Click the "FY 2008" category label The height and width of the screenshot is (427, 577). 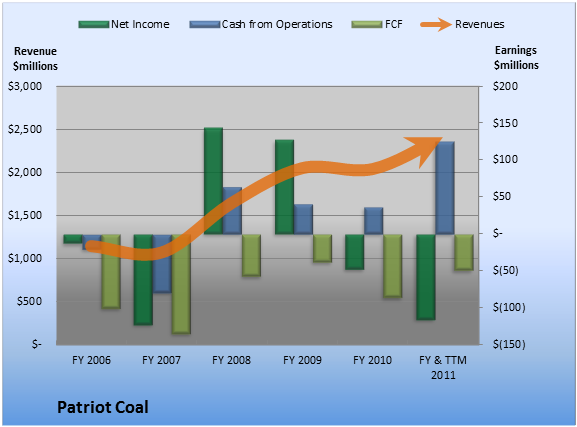coord(231,360)
